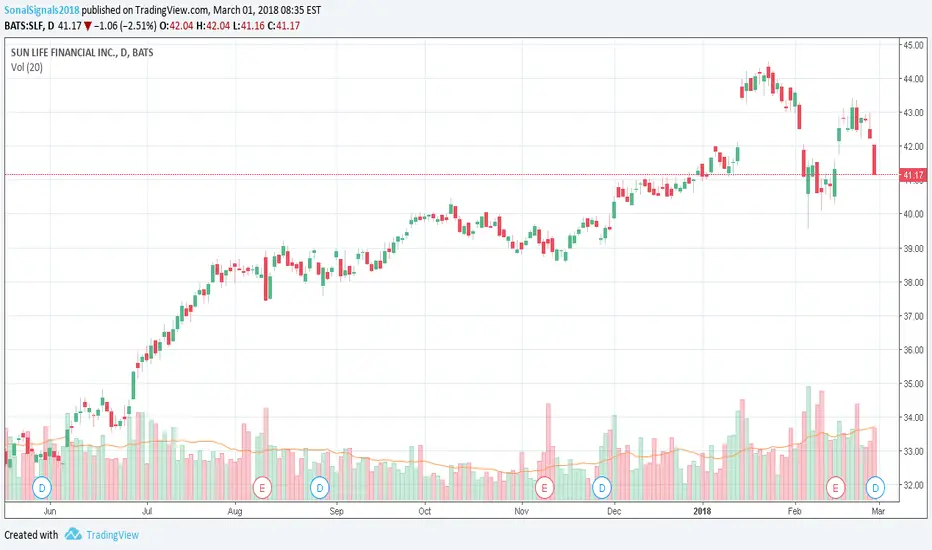The height and width of the screenshot is (550, 932).
Task: Click the SUN LIFE FINANCIAL INC. chart title
Action: [x=82, y=52]
